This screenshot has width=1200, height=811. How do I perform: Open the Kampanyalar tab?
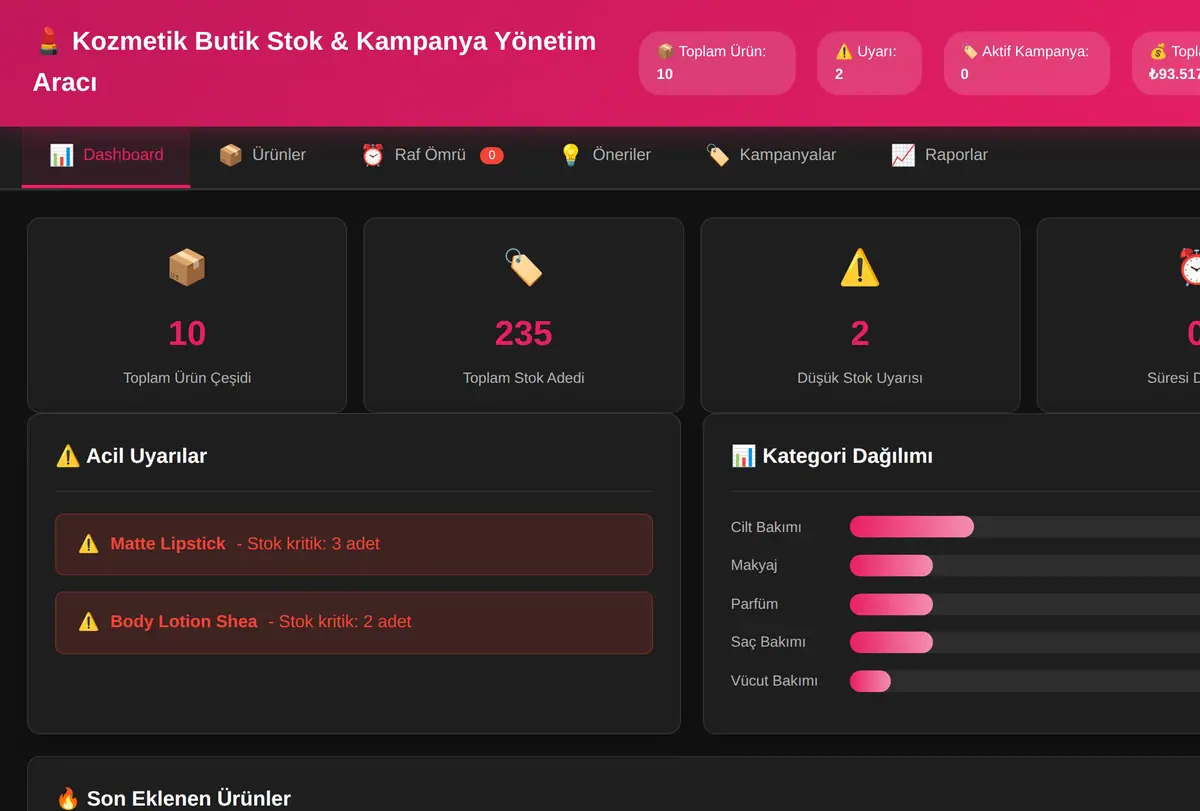[x=771, y=156]
